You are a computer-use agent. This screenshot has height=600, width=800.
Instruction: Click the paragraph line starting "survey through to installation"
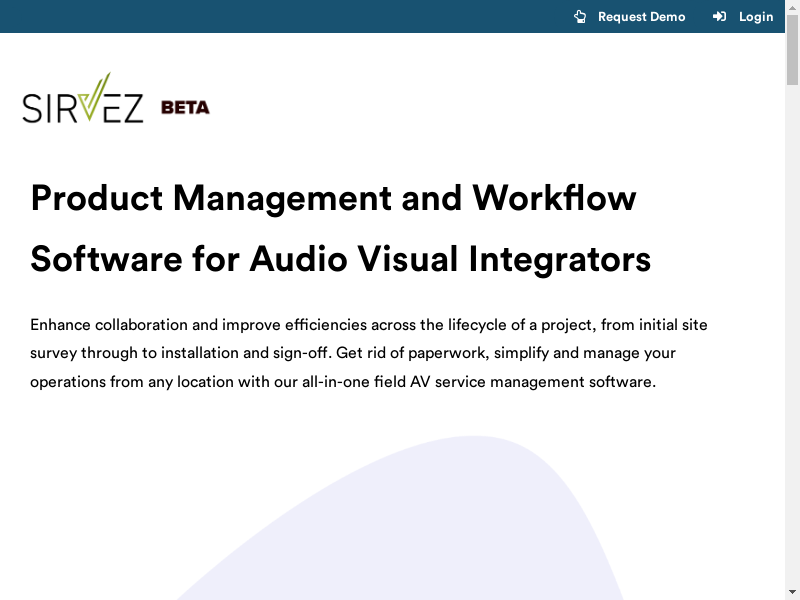pyautogui.click(x=352, y=353)
